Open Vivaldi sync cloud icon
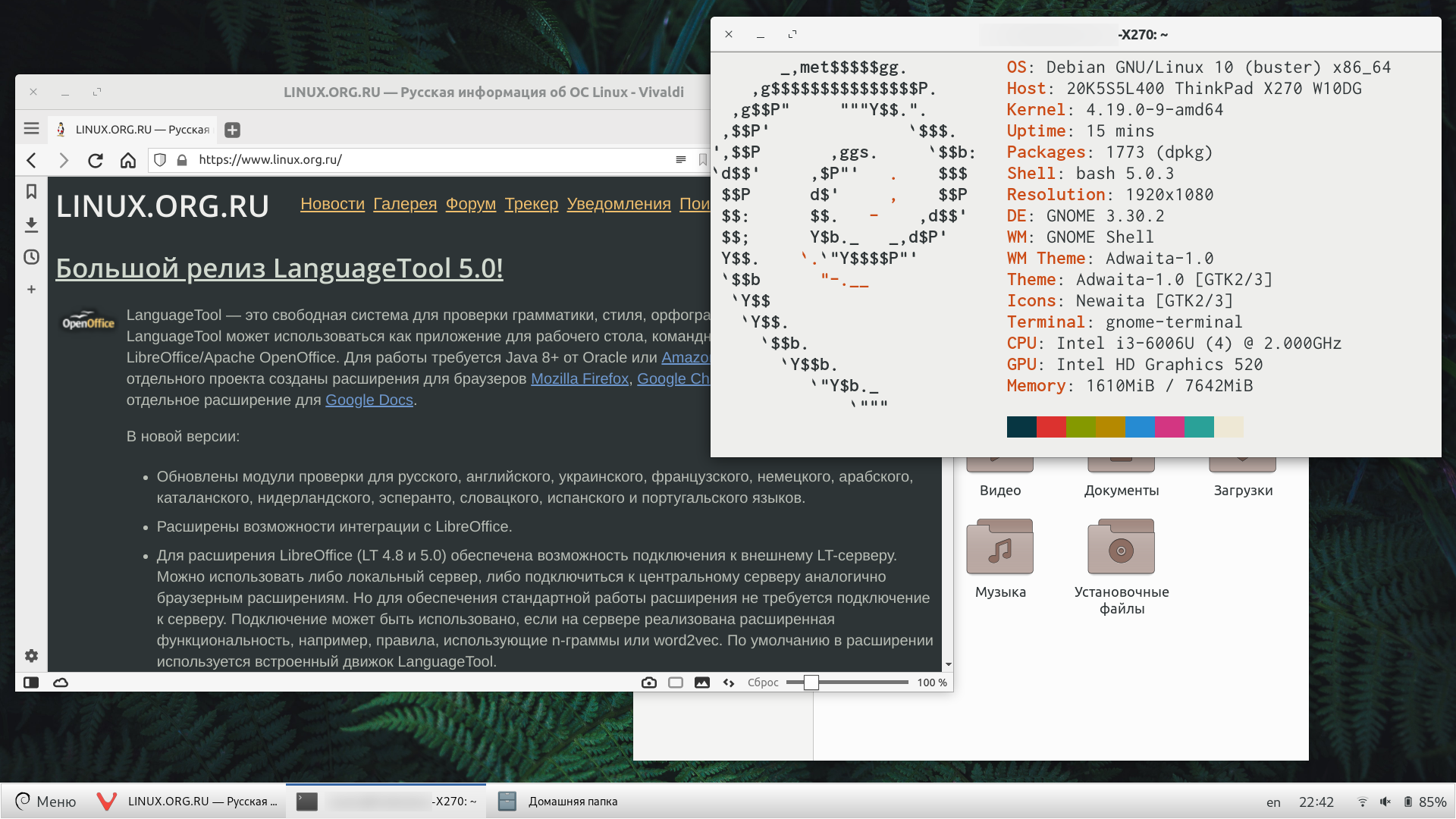 pyautogui.click(x=61, y=682)
